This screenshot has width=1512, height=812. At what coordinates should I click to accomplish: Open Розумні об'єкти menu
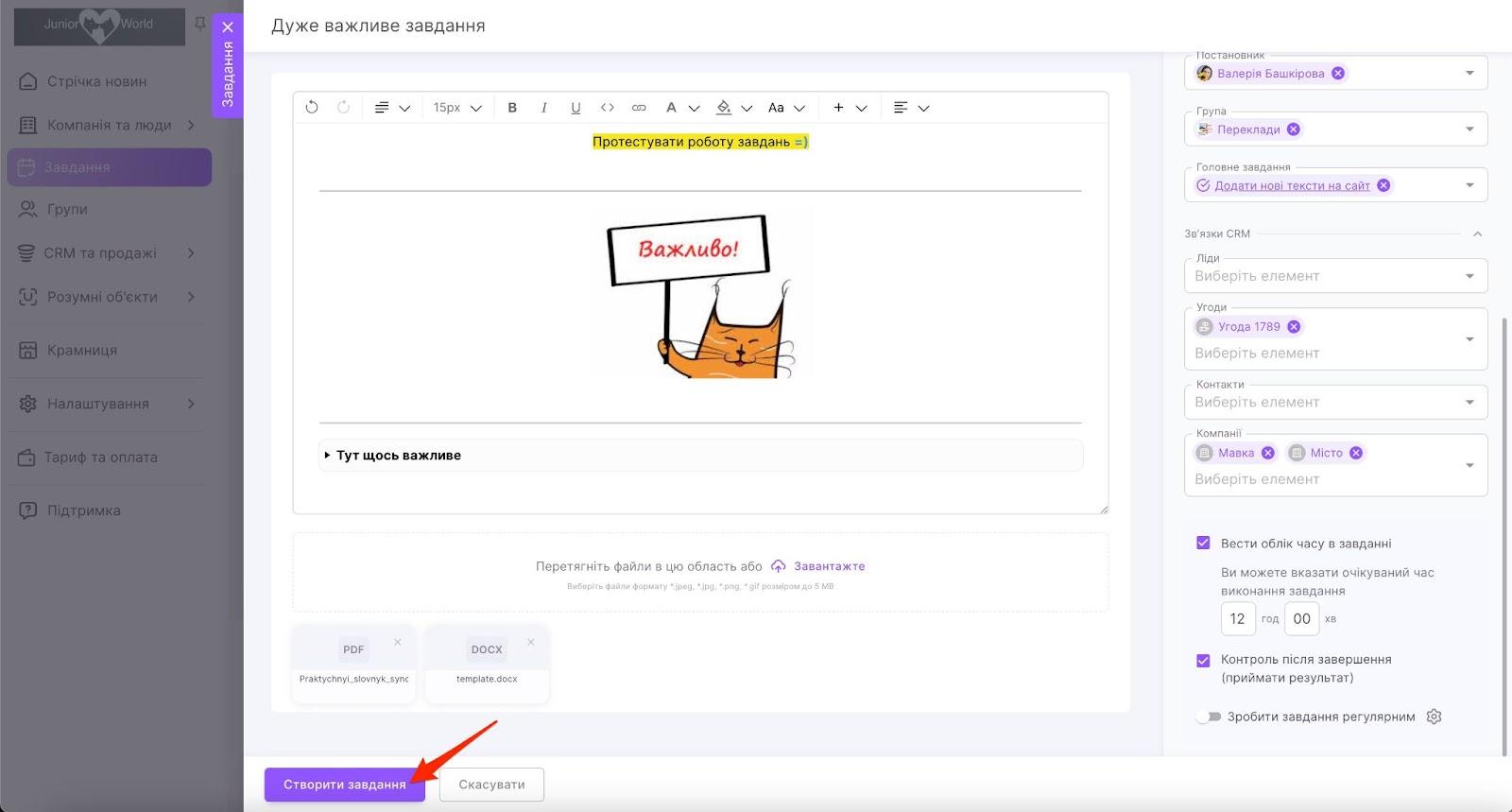point(110,297)
